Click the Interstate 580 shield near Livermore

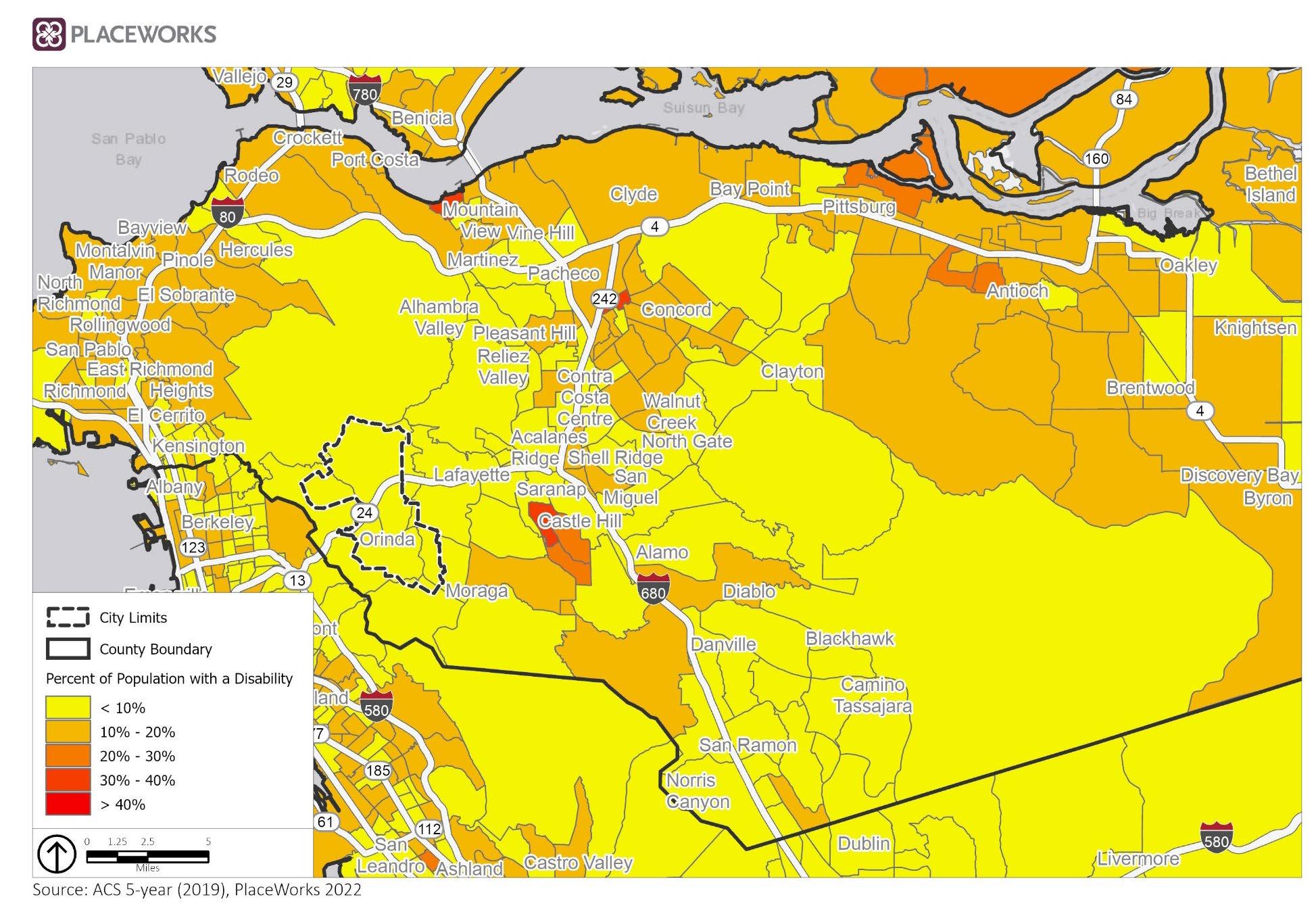coord(1216,838)
